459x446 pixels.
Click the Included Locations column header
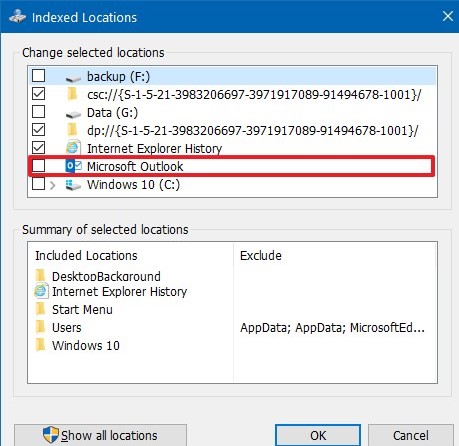click(86, 256)
